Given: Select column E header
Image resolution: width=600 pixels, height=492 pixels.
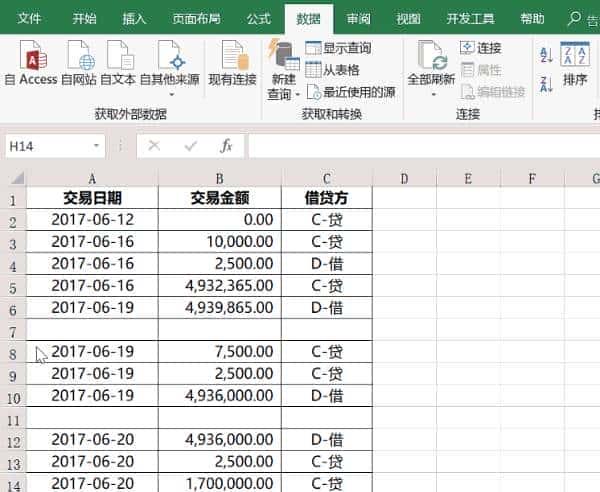Looking at the screenshot, I should [x=468, y=179].
